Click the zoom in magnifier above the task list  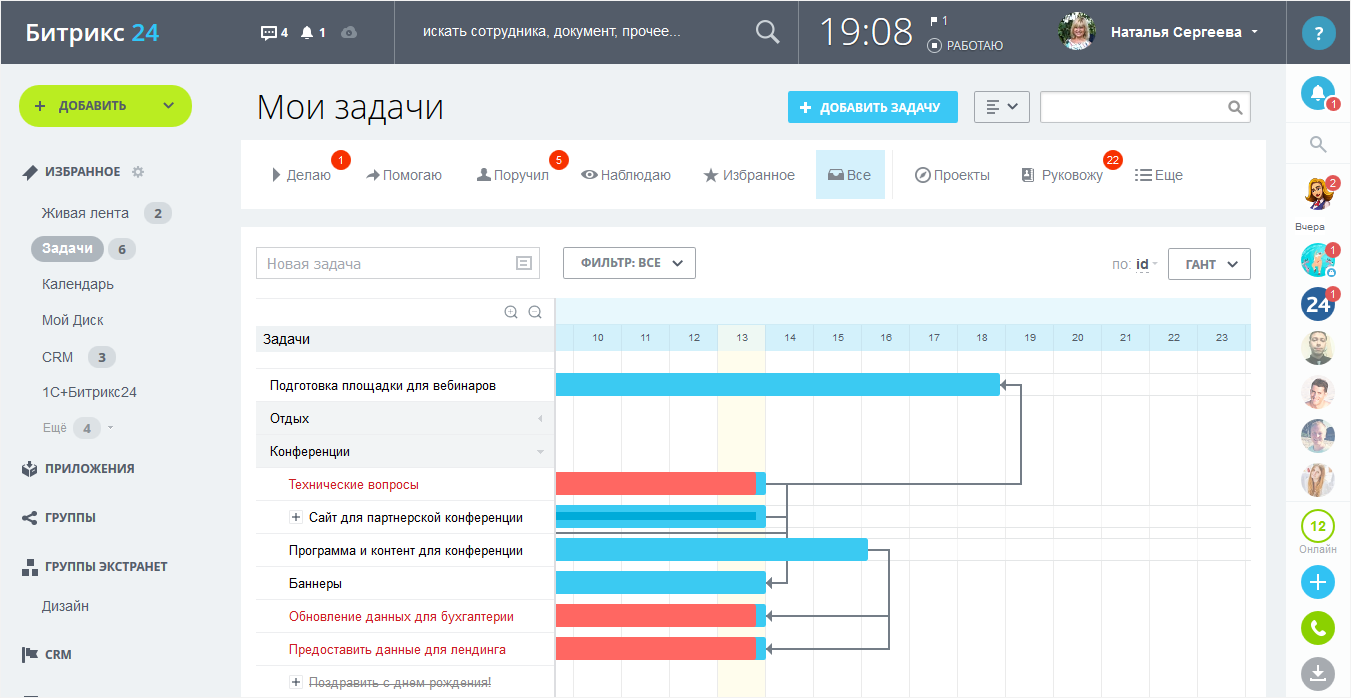[x=511, y=312]
